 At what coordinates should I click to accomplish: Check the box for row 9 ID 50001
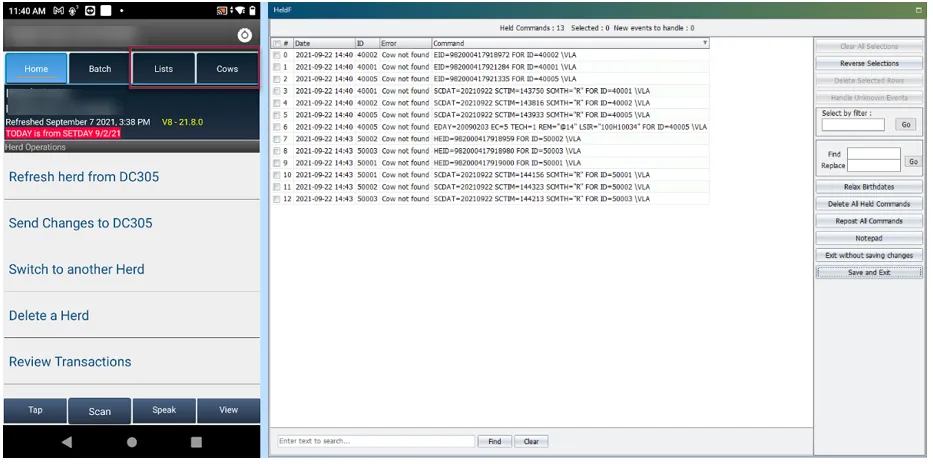pos(276,163)
